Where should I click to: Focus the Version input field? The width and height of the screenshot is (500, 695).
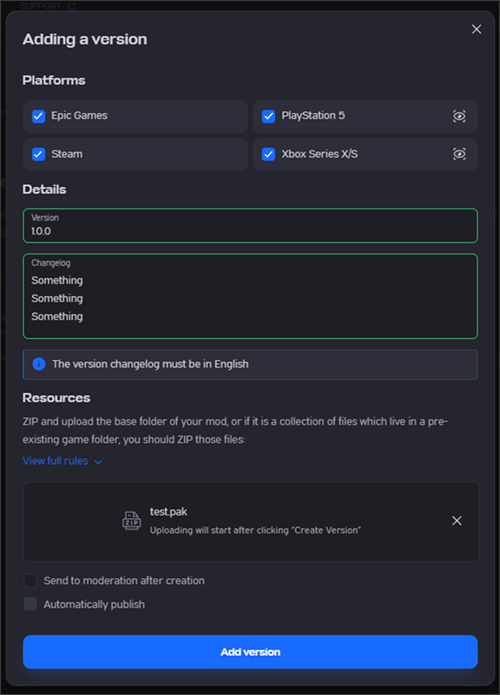(250, 226)
